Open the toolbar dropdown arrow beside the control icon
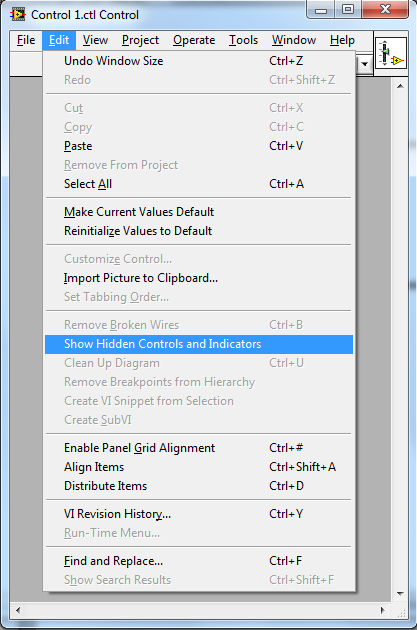 [x=364, y=63]
